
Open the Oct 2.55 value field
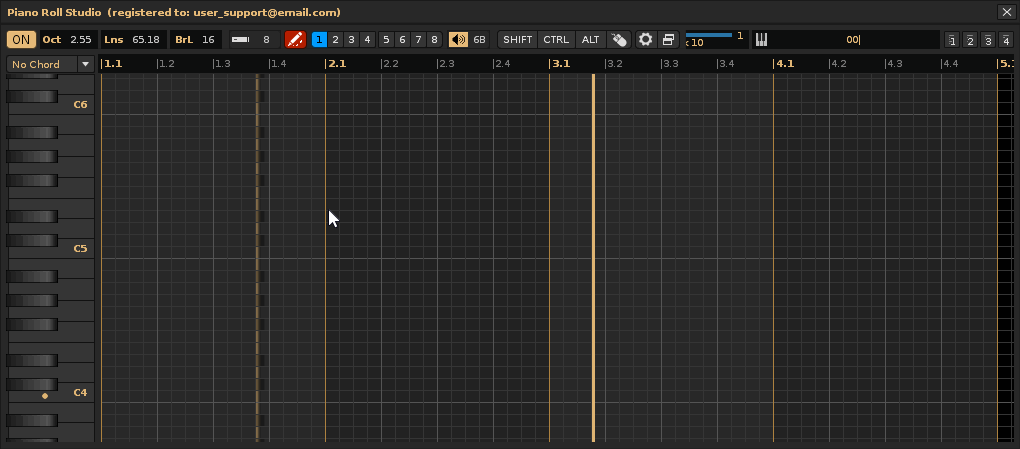[x=68, y=40]
